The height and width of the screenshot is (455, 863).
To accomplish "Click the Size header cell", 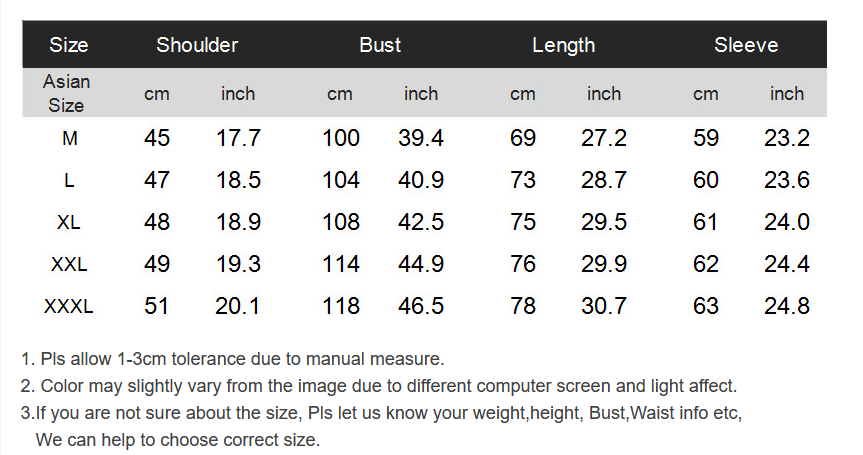I will click(x=69, y=45).
